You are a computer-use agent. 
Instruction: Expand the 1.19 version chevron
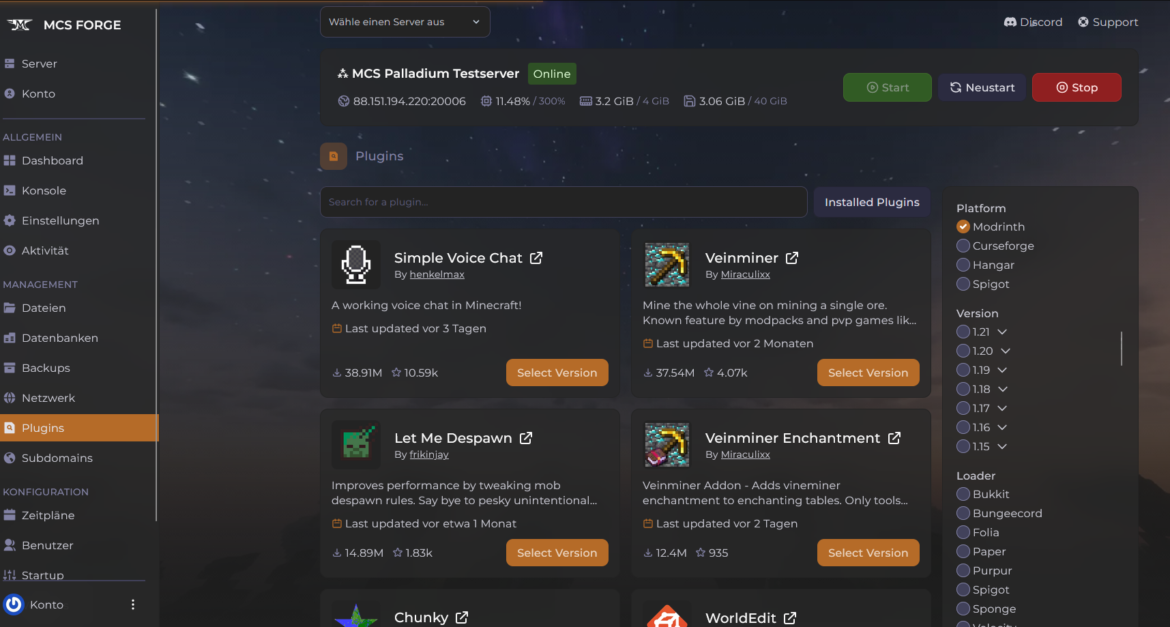click(1002, 369)
